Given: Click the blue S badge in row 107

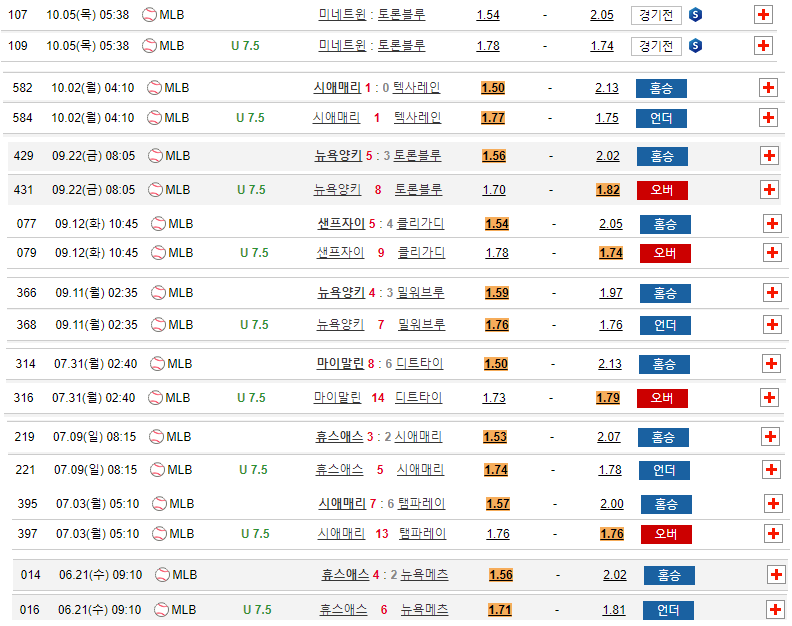Looking at the screenshot, I should pos(696,15).
